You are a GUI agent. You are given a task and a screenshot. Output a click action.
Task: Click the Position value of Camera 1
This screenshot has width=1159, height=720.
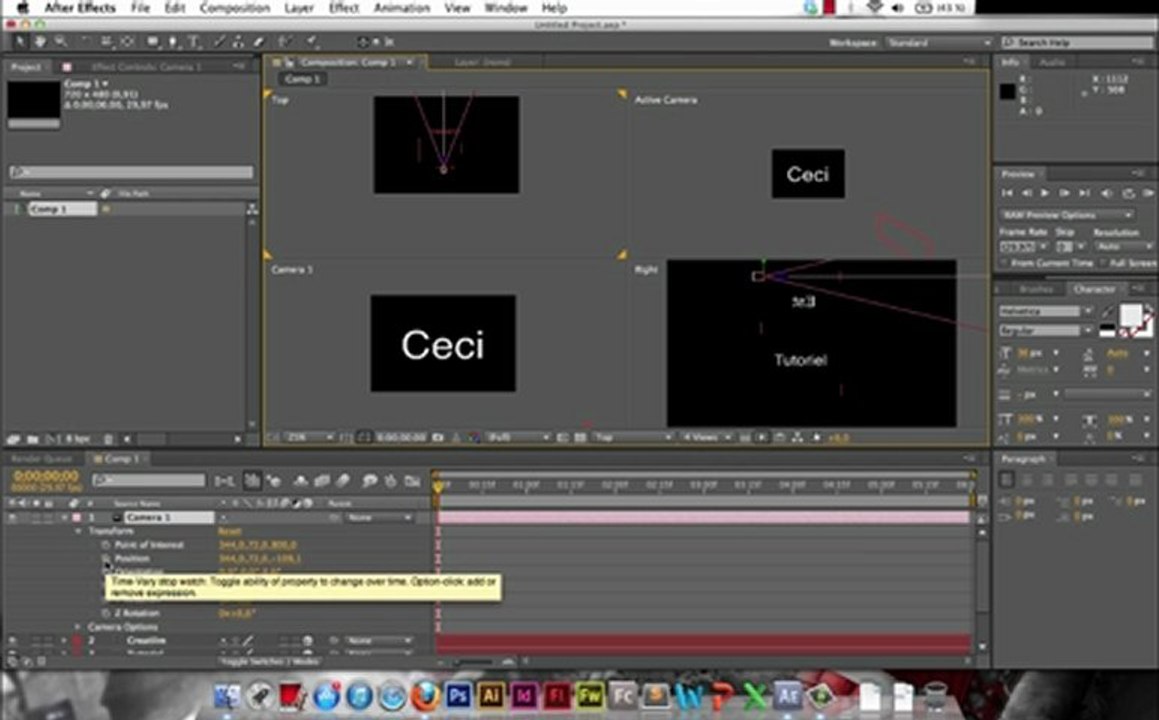(259, 558)
